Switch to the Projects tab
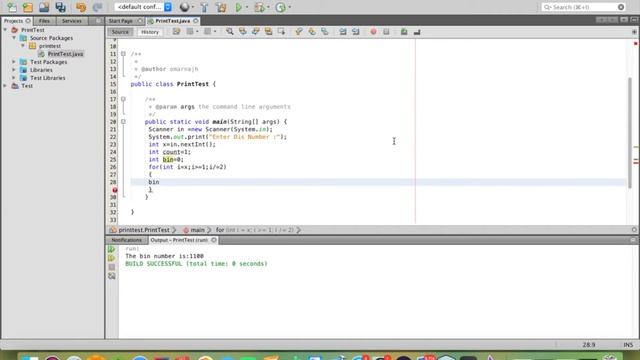The width and height of the screenshot is (640, 360). [13, 21]
